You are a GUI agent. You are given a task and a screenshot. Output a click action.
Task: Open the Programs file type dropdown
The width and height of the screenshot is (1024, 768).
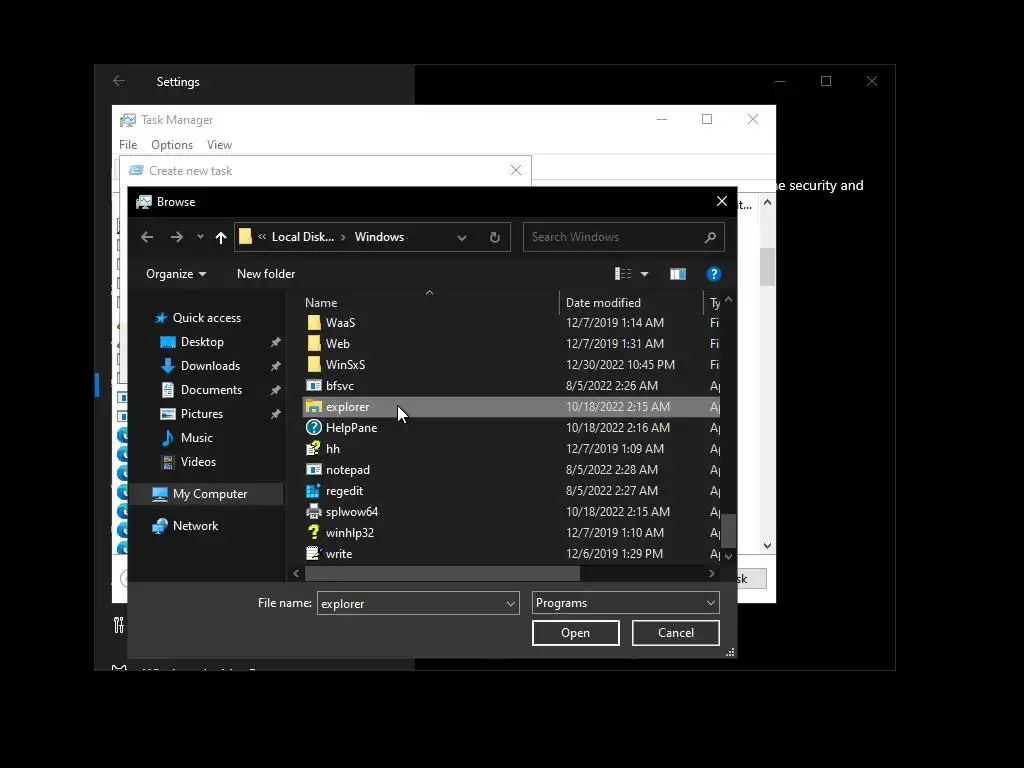pyautogui.click(x=626, y=603)
